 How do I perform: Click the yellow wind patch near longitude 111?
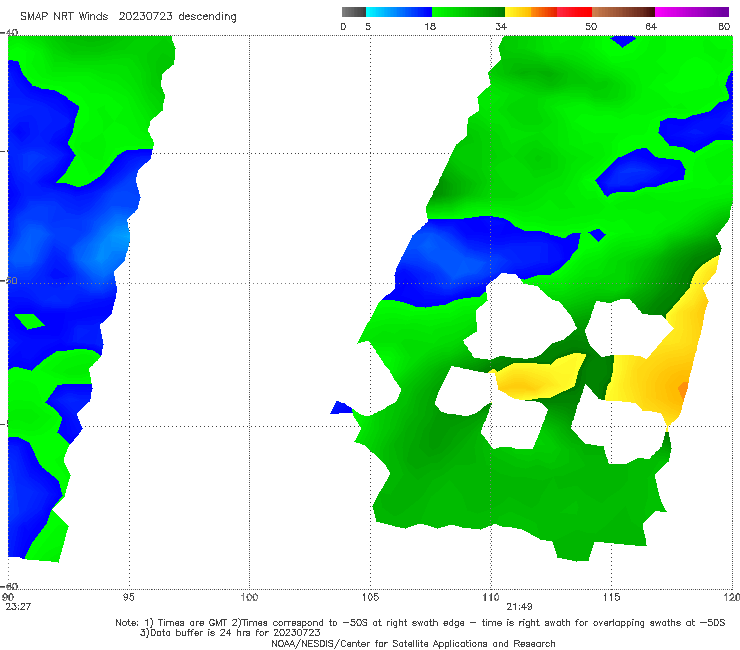(x=538, y=377)
